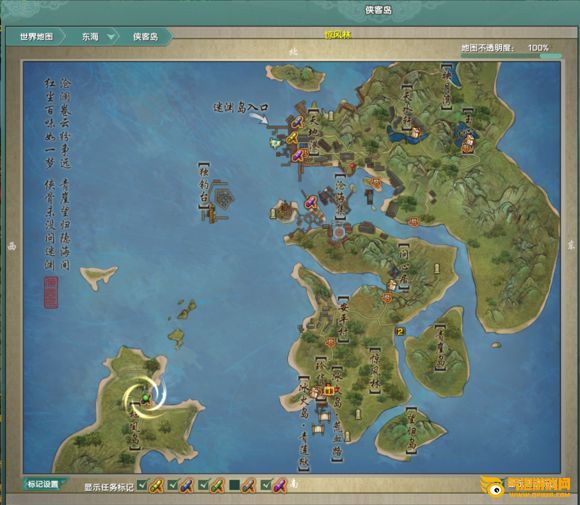Click the green player position marker with swirl

pos(146,398)
